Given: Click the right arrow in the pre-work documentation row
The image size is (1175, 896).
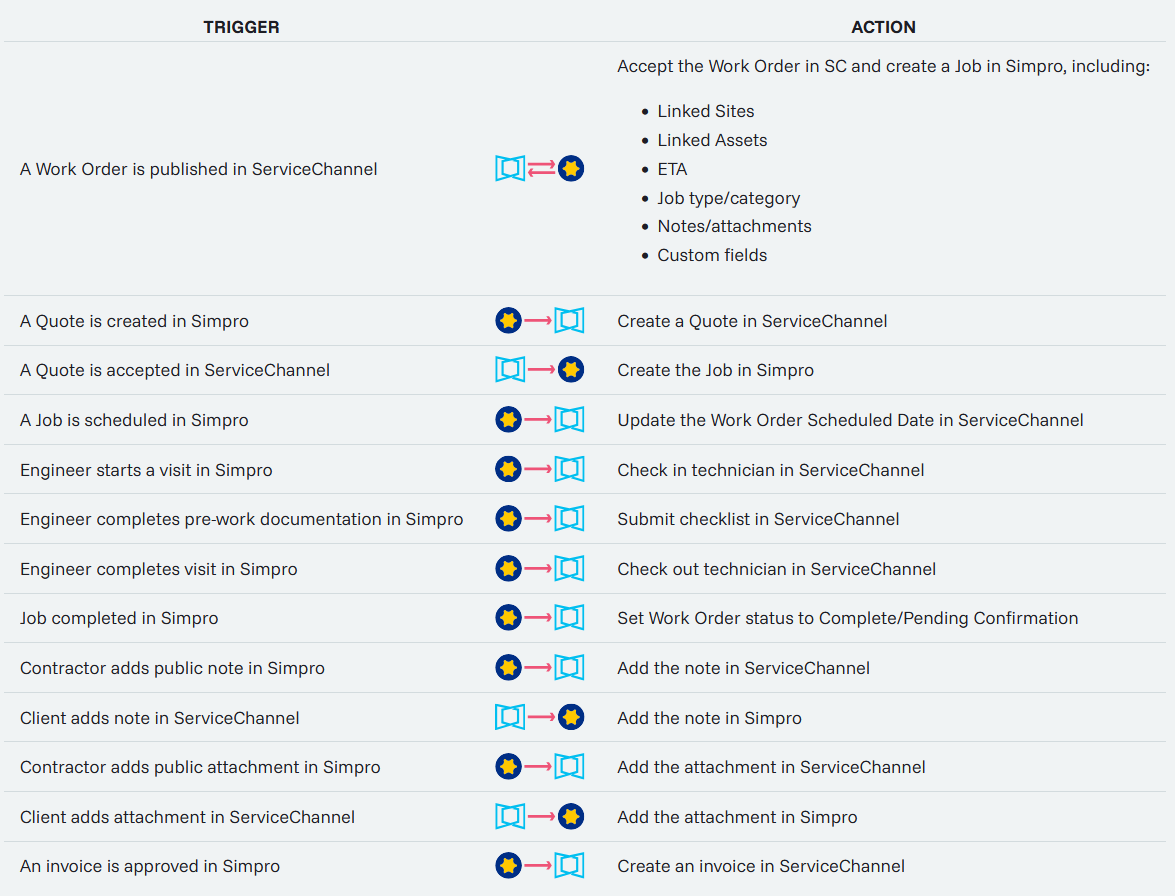Looking at the screenshot, I should [539, 519].
